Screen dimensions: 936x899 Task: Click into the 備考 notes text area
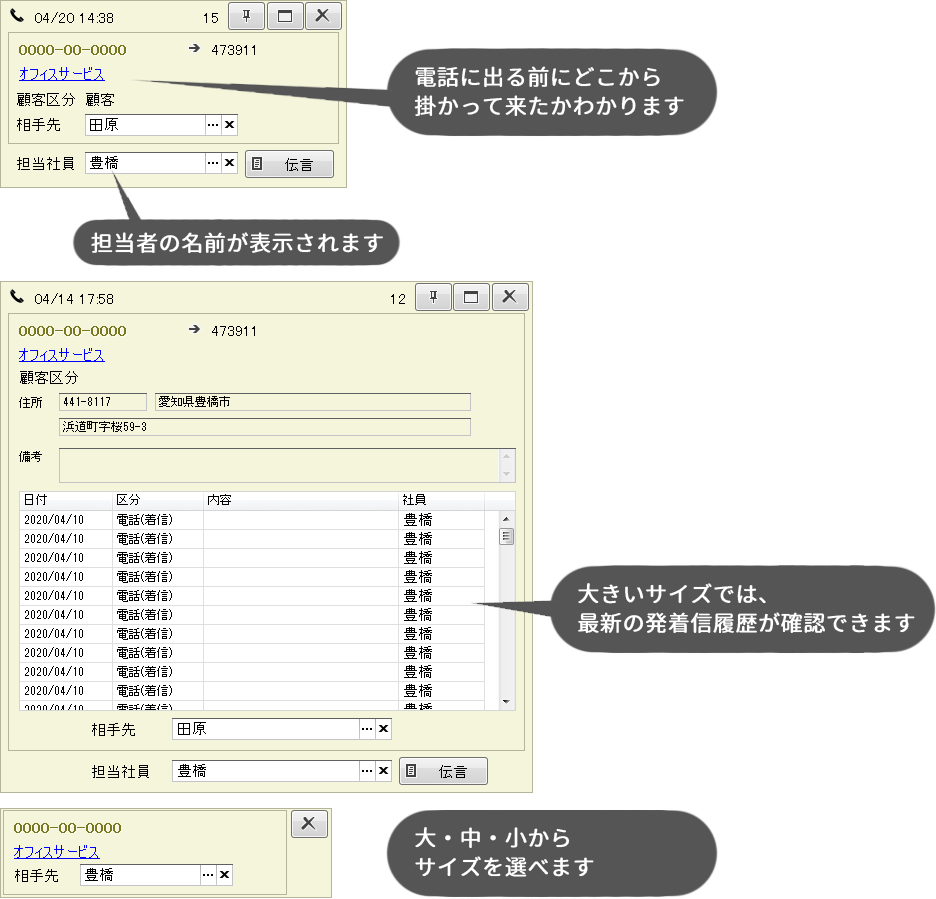point(278,465)
